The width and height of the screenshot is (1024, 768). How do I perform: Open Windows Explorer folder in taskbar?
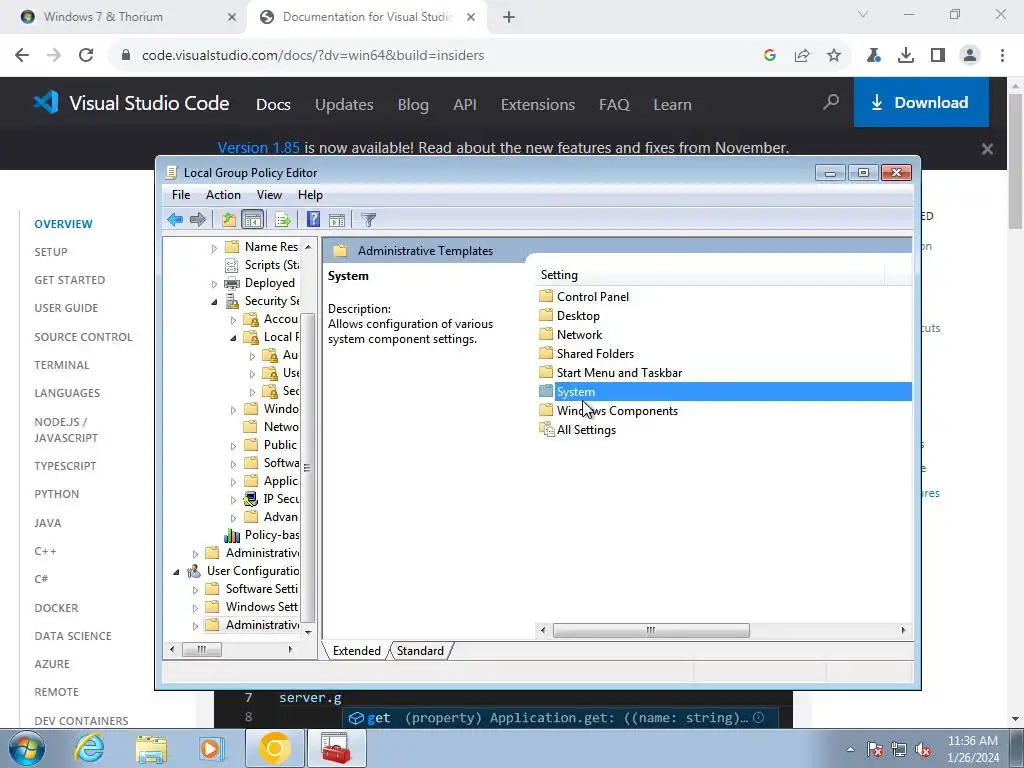click(151, 748)
